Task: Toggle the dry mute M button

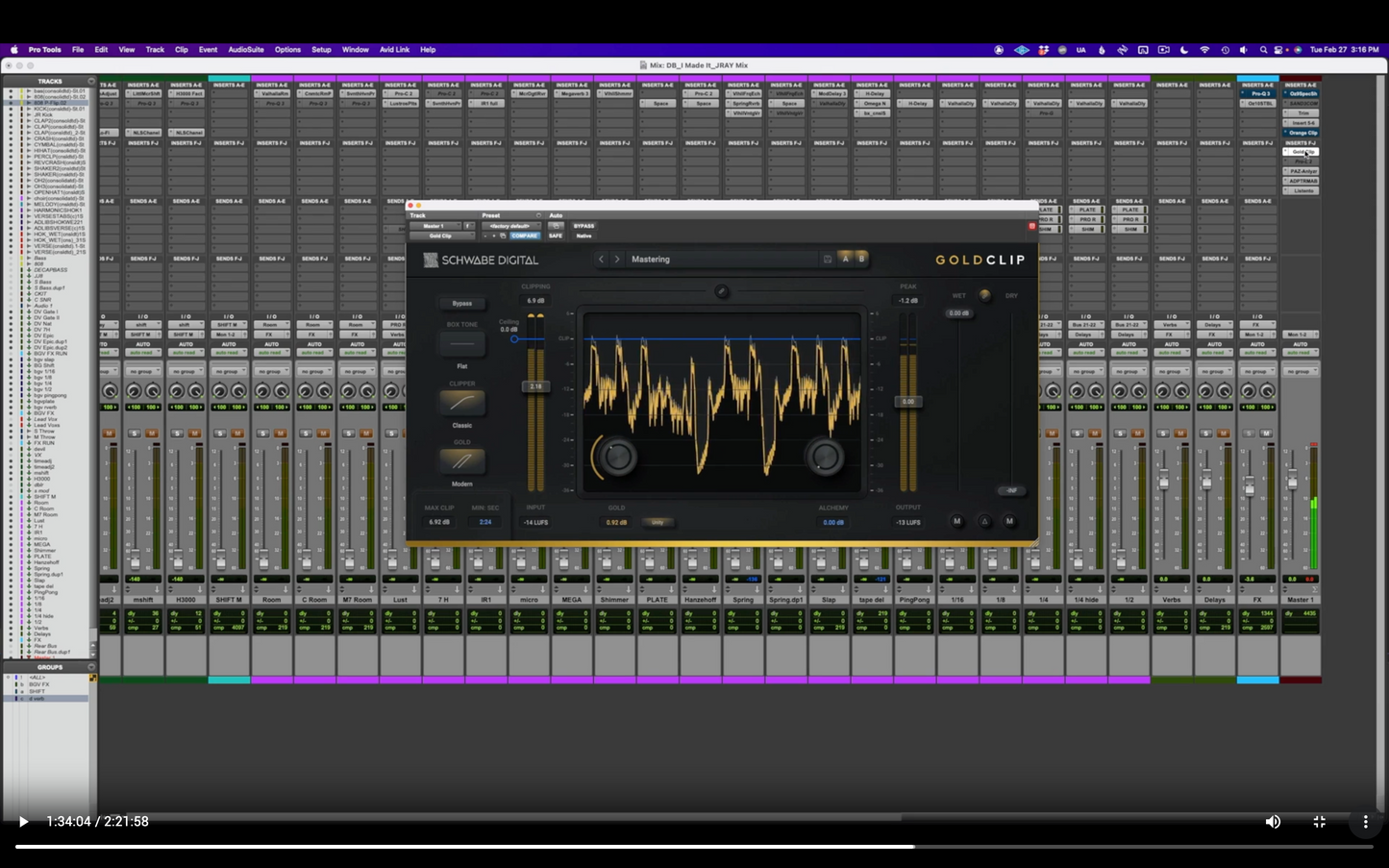Action: (1009, 521)
